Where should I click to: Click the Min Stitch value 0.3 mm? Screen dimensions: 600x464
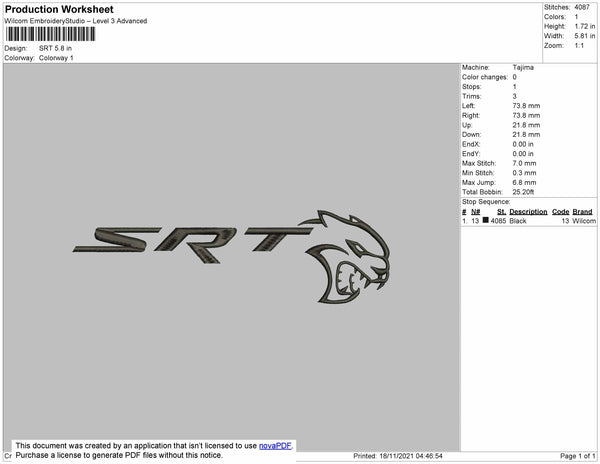pos(524,173)
